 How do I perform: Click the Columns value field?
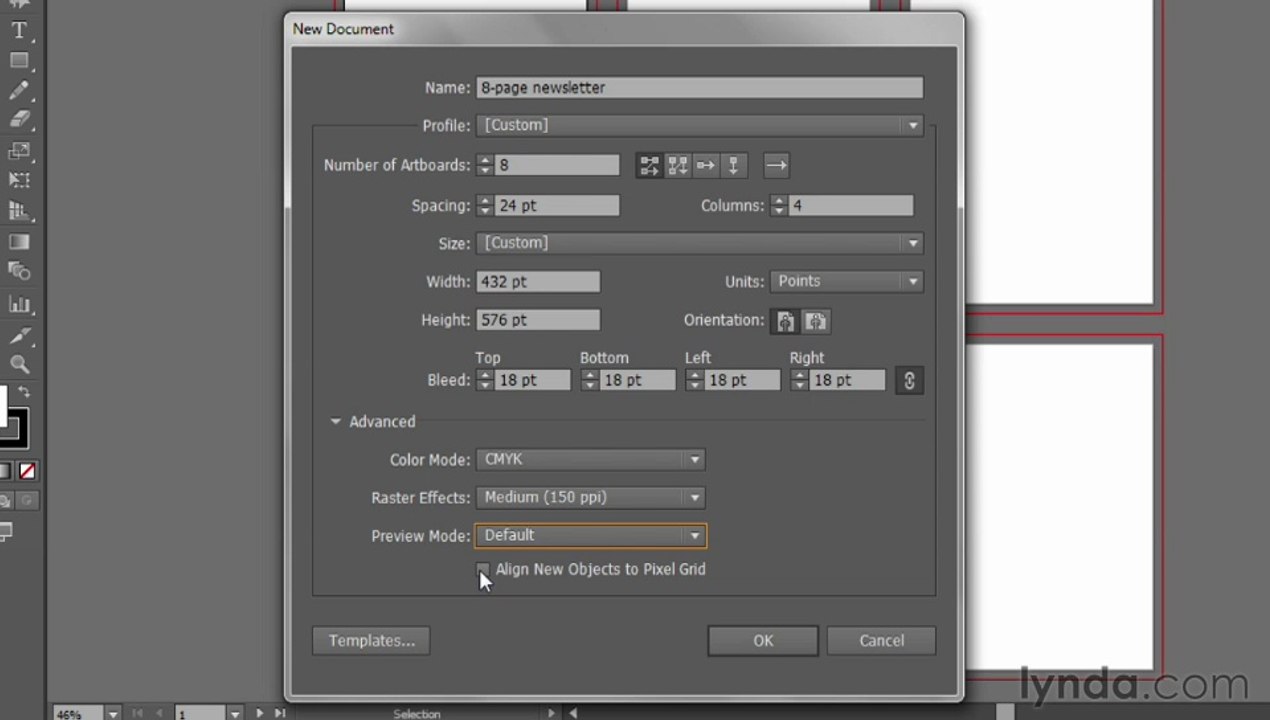tap(850, 206)
